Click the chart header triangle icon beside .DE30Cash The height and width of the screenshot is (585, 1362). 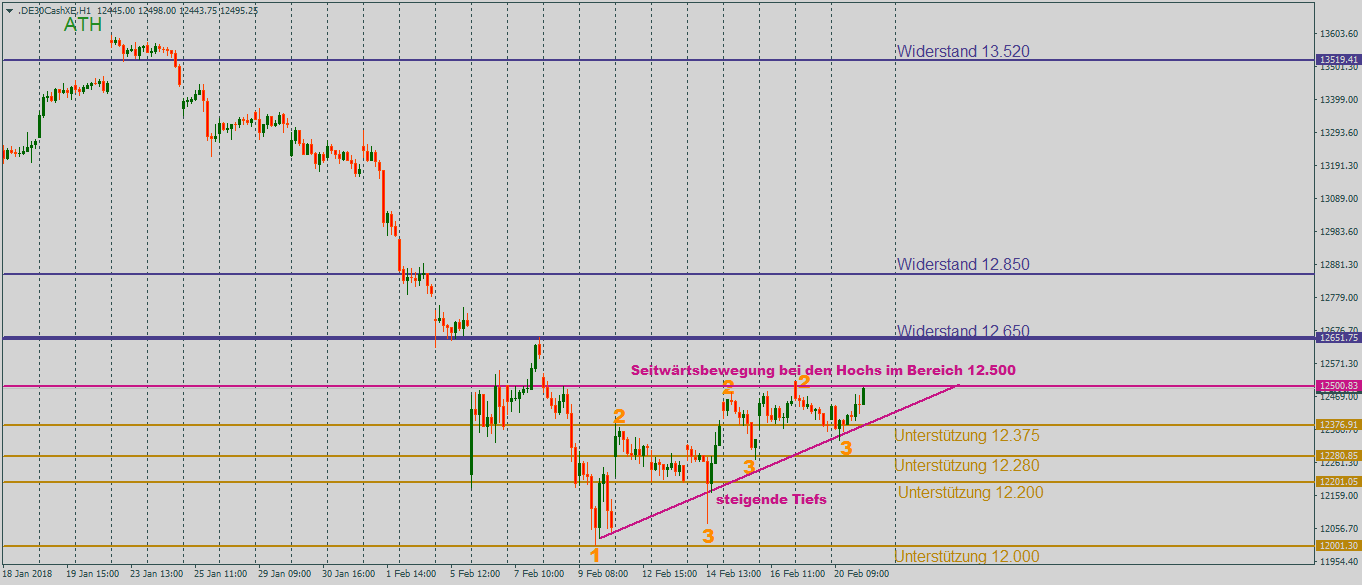[8, 9]
